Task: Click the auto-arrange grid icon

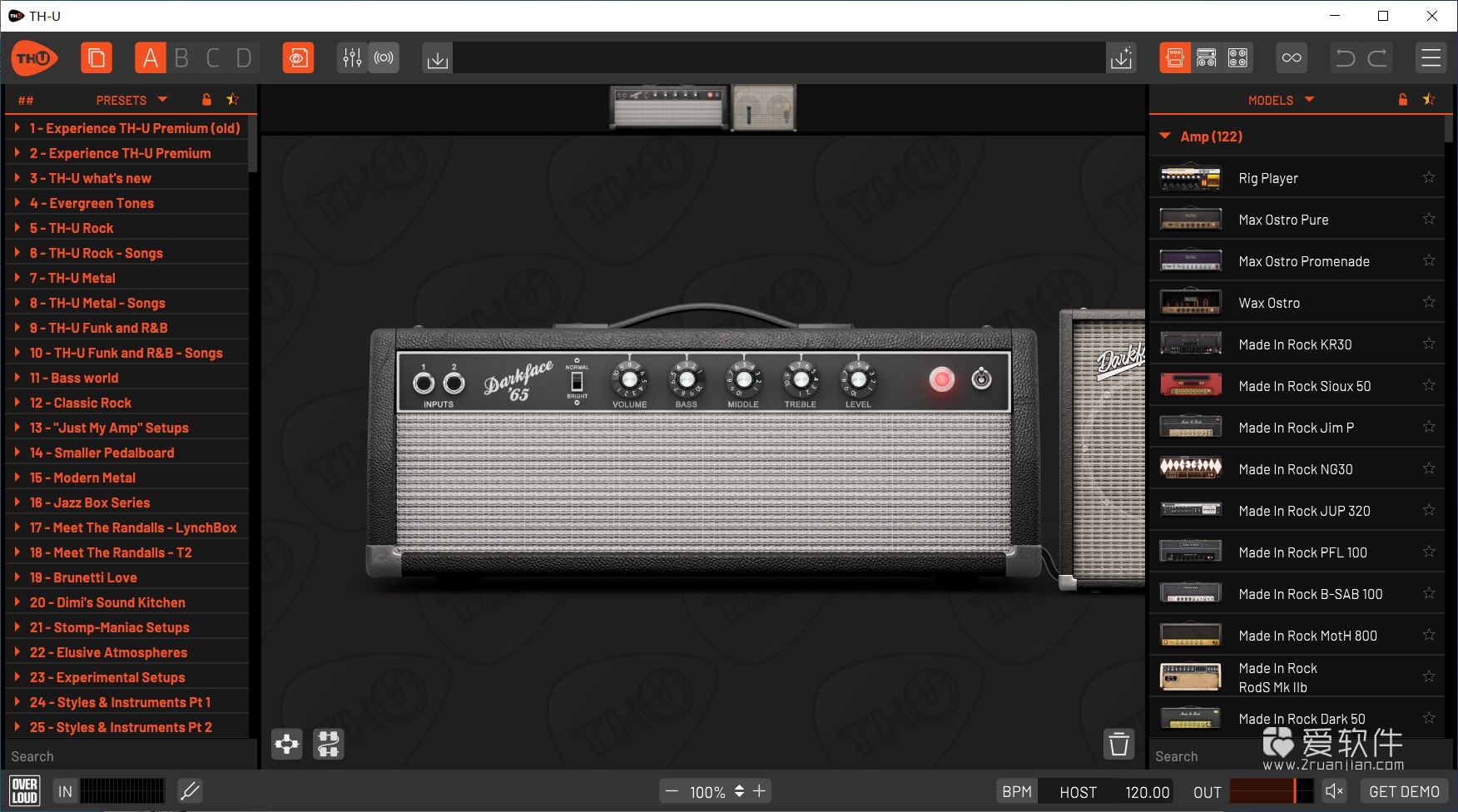Action: [x=328, y=744]
